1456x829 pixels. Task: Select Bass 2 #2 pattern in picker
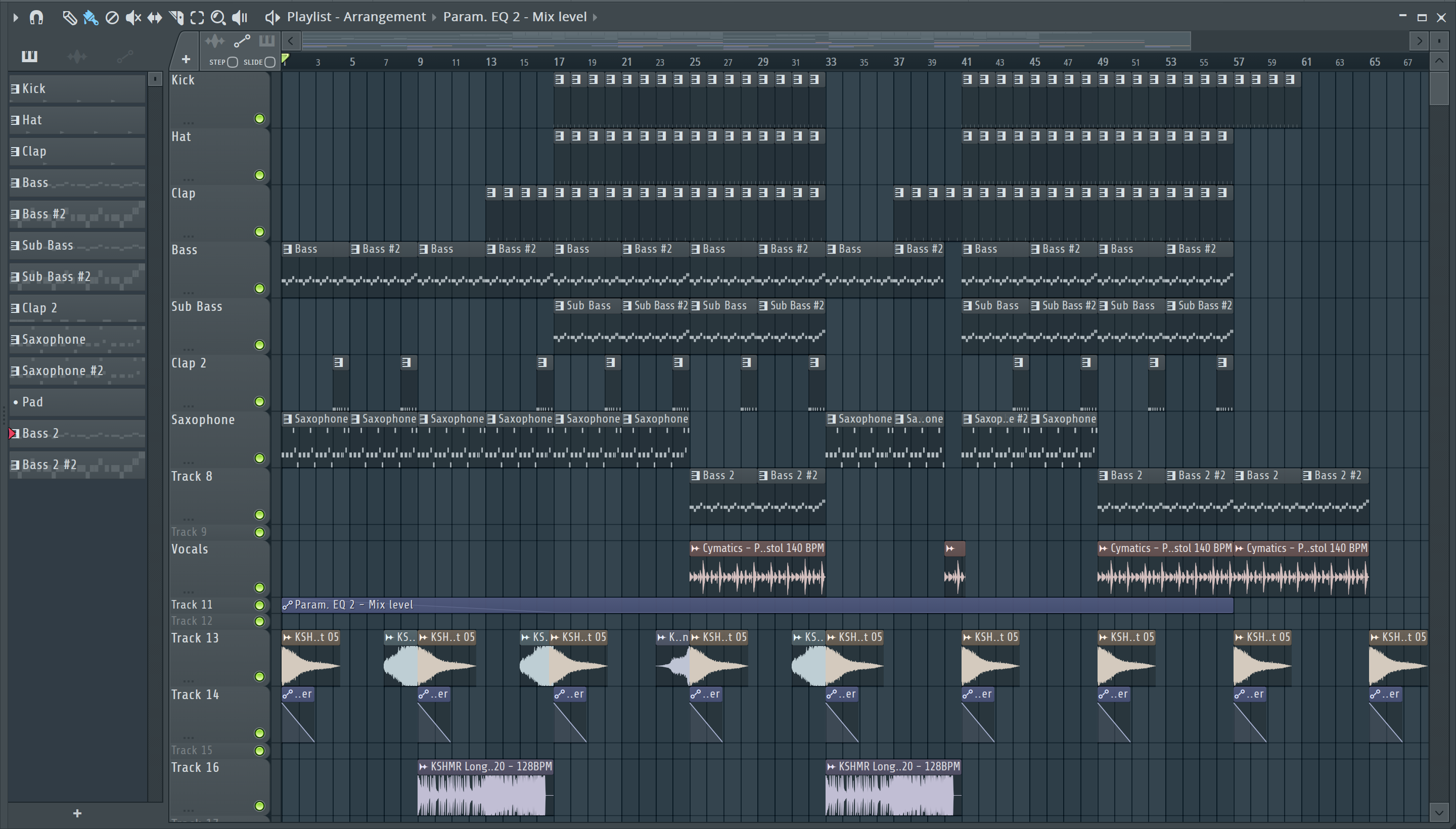(77, 465)
